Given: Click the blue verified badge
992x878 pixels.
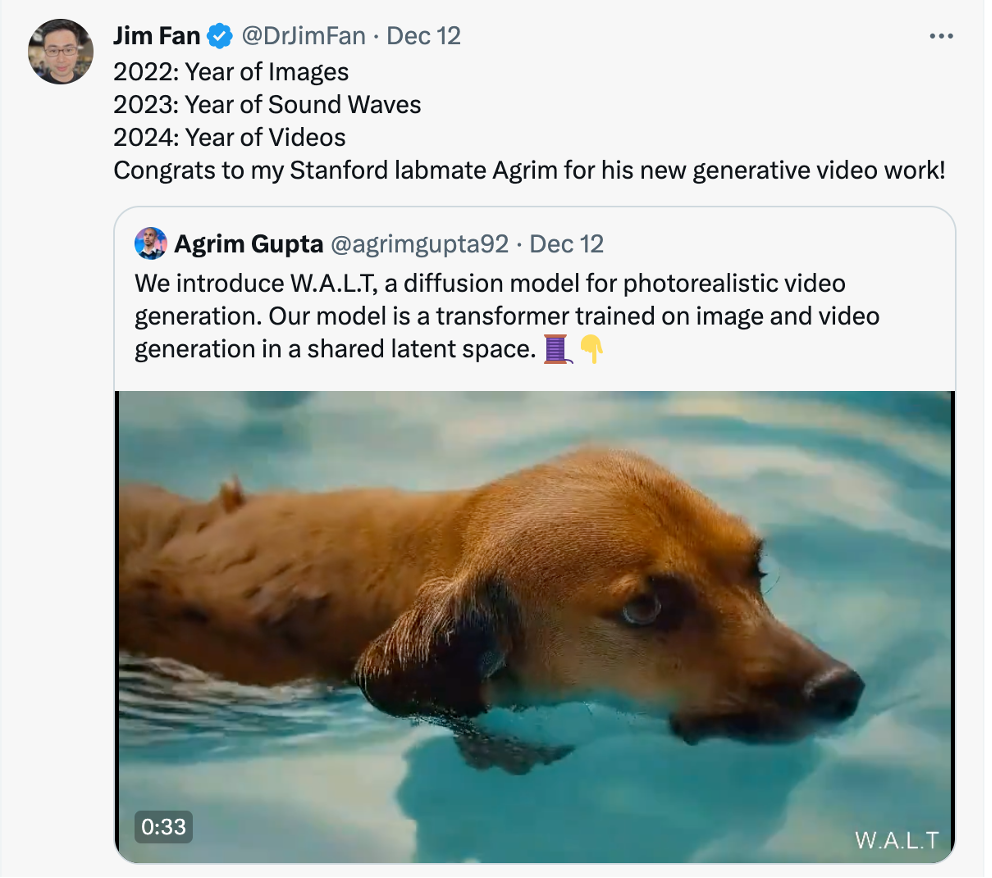Looking at the screenshot, I should click(220, 36).
